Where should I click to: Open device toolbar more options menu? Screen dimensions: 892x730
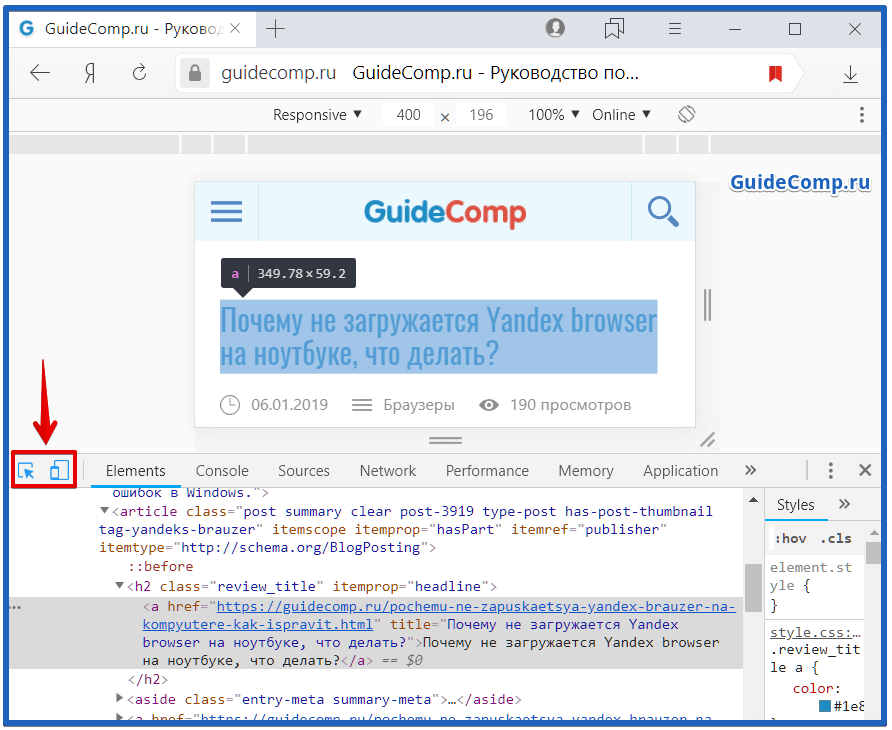(x=862, y=114)
